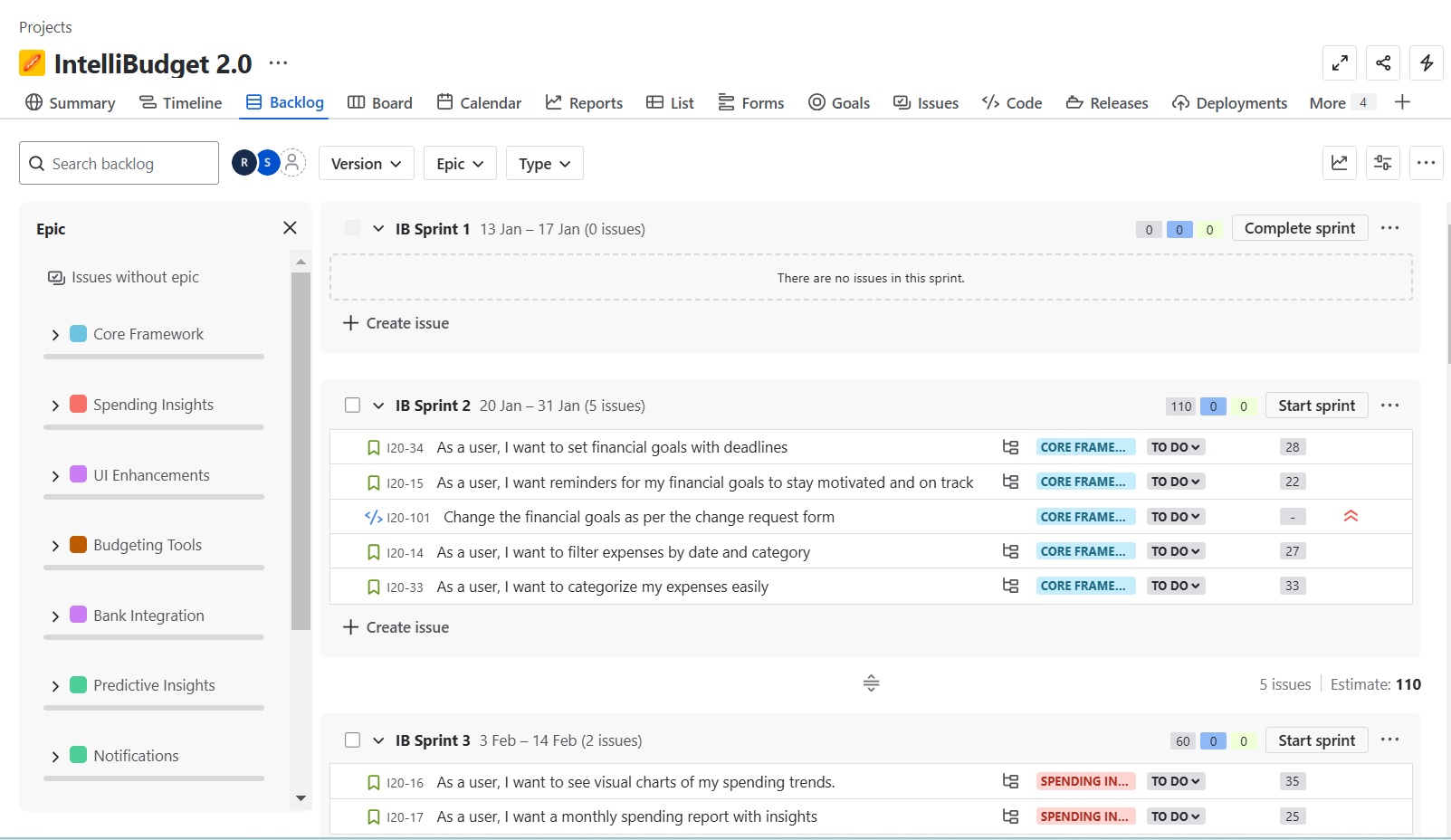
Task: Open the project actions ellipsis beside IntelliBudget 2.0
Action: coord(278,63)
